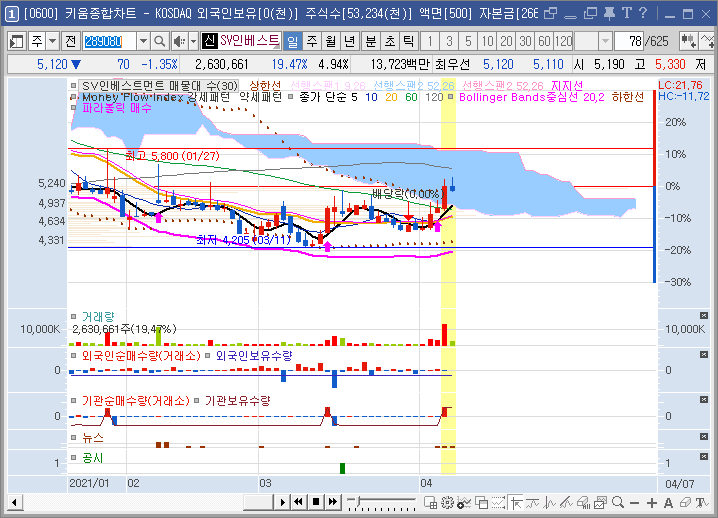This screenshot has height=518, width=718.
Task: Click the overlapping windows icon
Action: click(x=481, y=502)
